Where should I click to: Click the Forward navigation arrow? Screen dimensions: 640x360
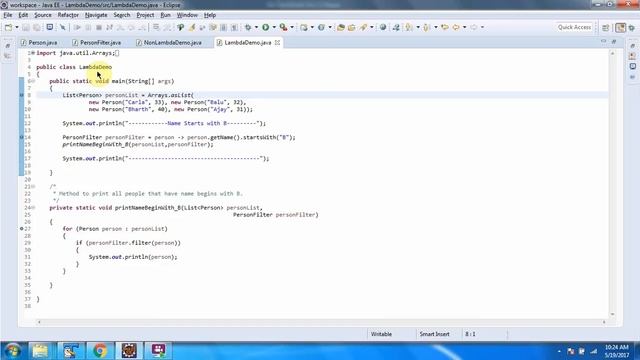(x=473, y=27)
